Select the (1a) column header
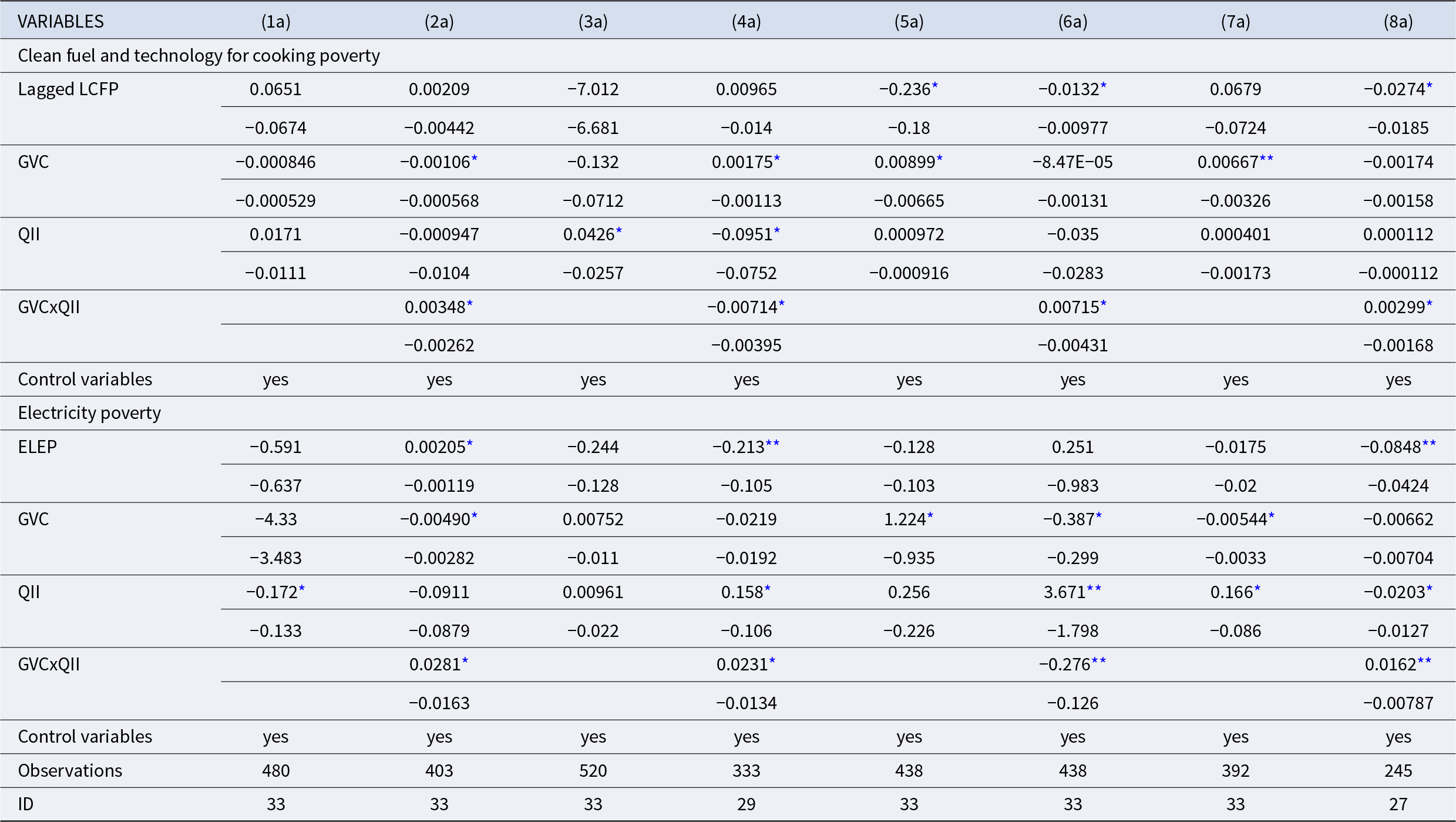The width and height of the screenshot is (1456, 822). click(x=275, y=21)
